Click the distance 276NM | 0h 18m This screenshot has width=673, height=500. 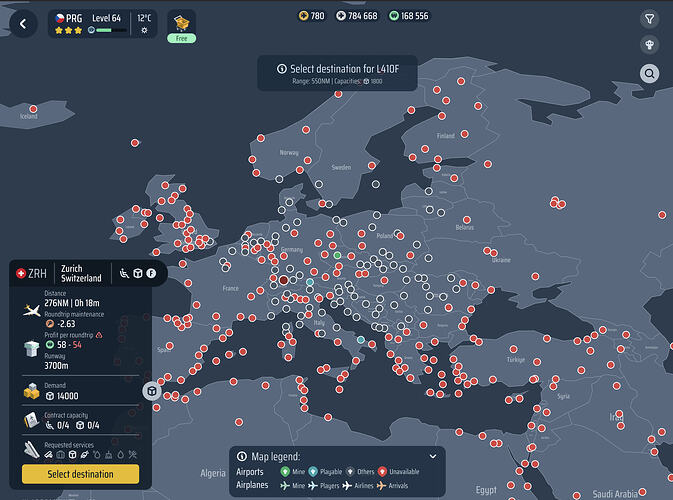click(72, 303)
